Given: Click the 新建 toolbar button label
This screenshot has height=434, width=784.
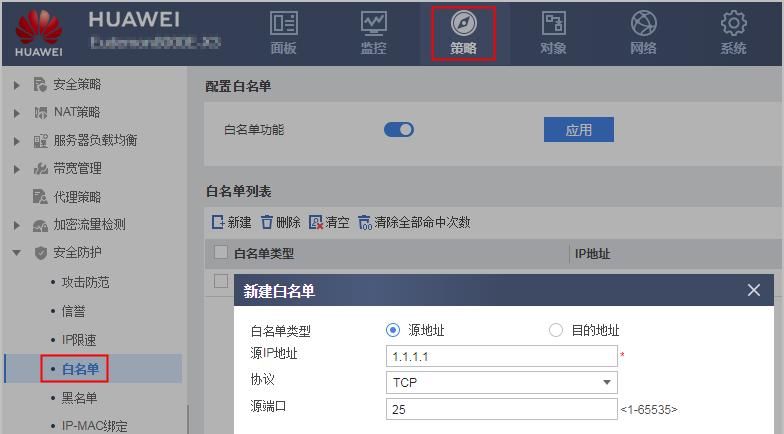Looking at the screenshot, I should pos(240,222).
